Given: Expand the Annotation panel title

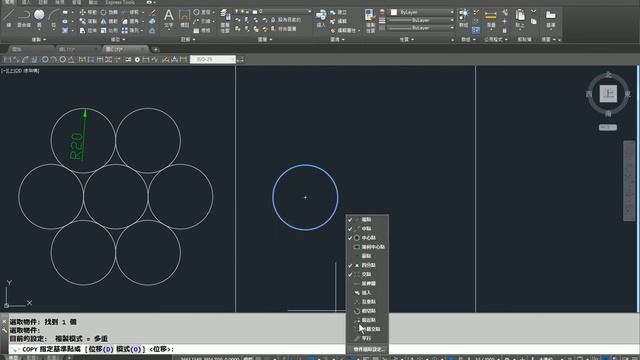Looking at the screenshot, I should pos(188,40).
